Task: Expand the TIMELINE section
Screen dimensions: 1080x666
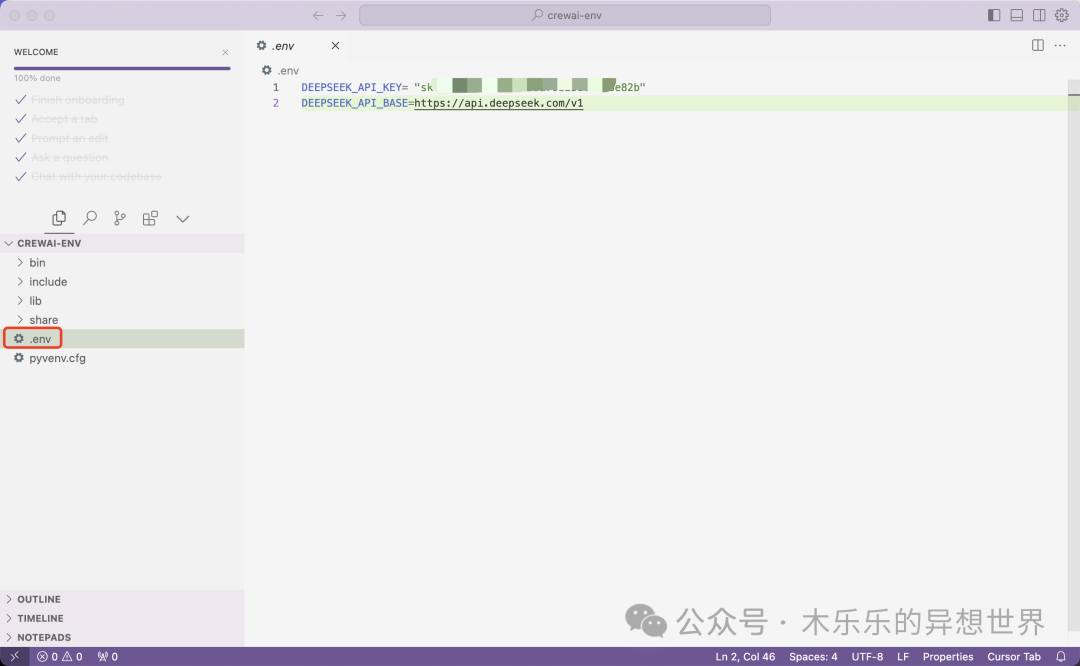Action: pyautogui.click(x=122, y=618)
